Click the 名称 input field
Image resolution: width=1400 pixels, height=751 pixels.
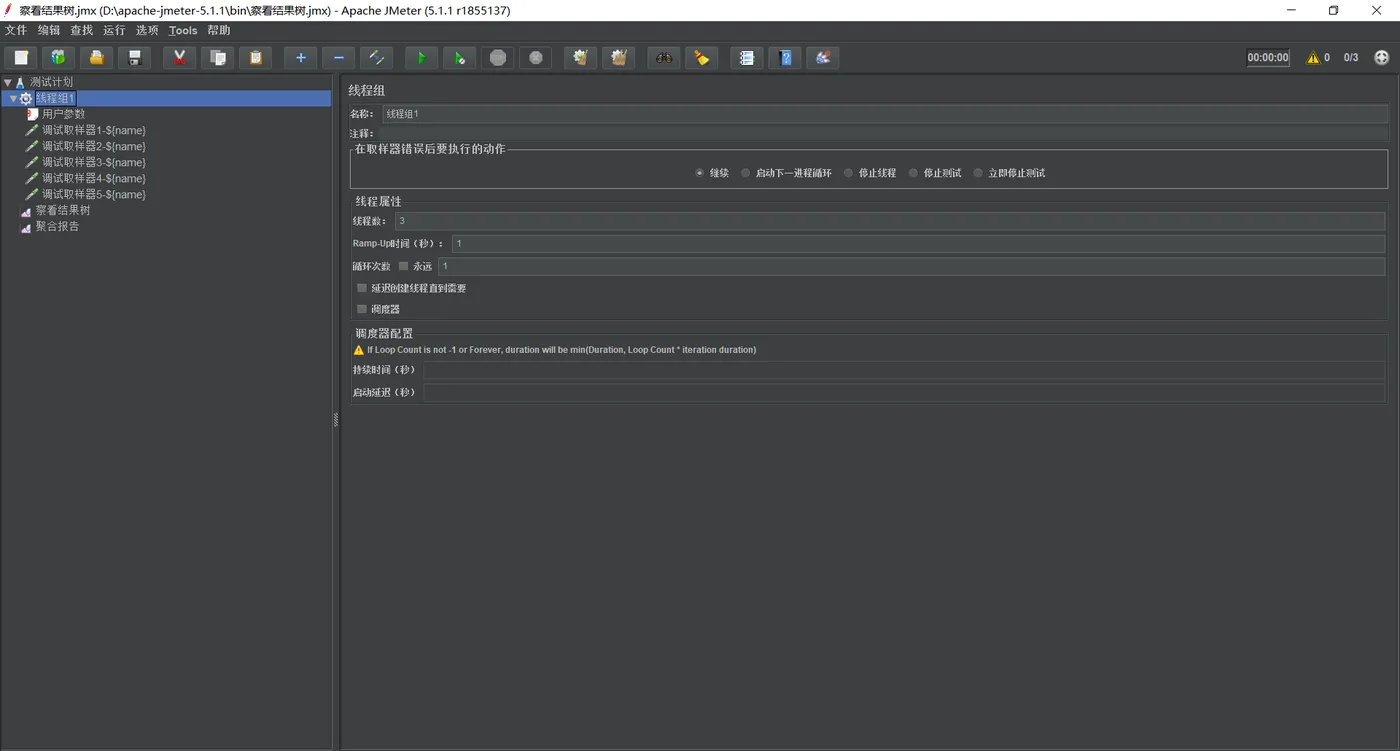(x=885, y=114)
